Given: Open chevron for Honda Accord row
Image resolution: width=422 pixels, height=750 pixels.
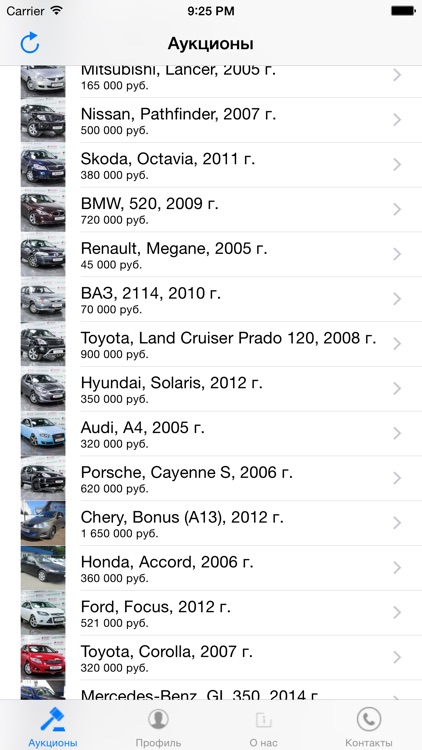Looking at the screenshot, I should click(x=397, y=568).
